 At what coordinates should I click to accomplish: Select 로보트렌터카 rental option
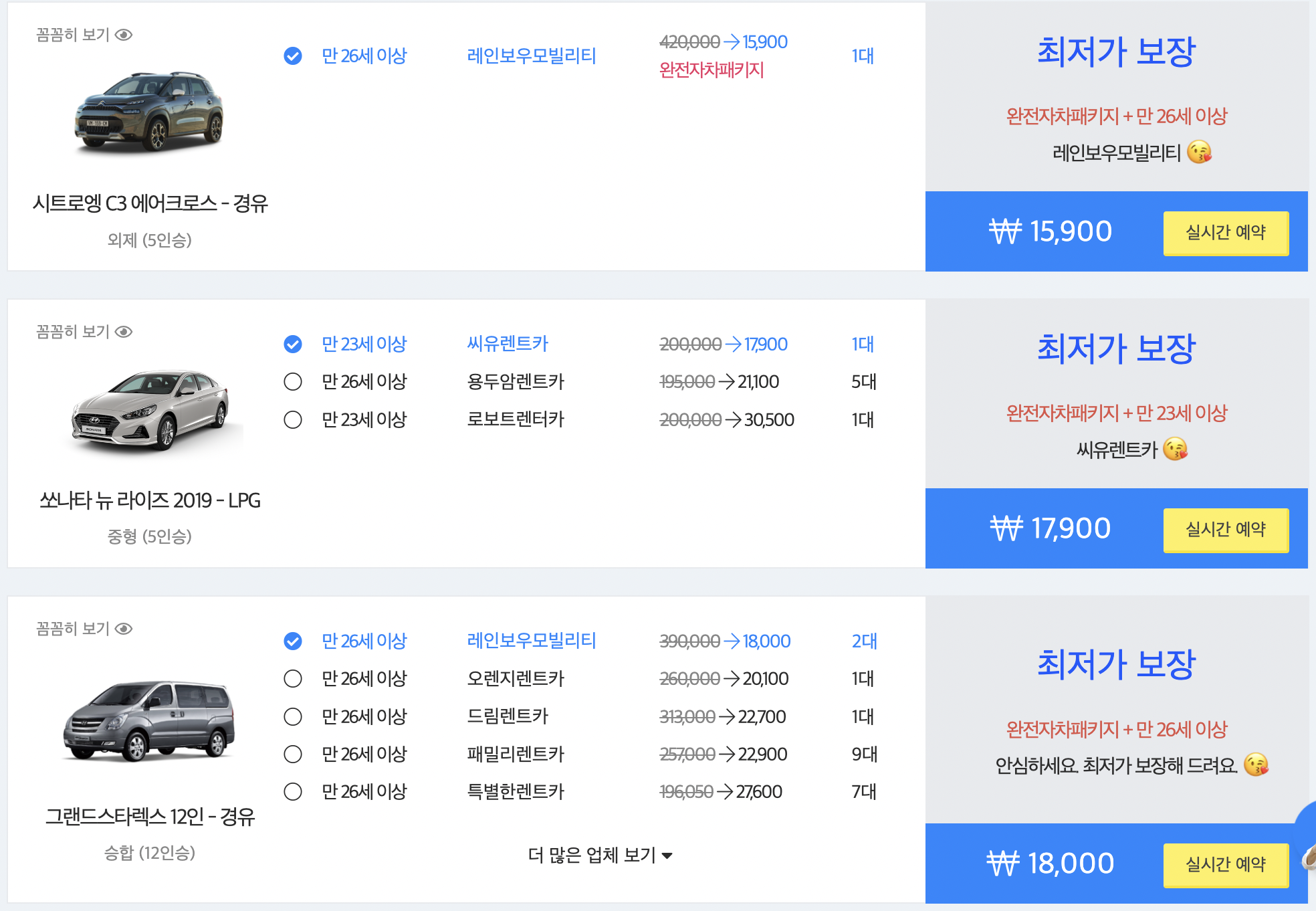(x=292, y=419)
